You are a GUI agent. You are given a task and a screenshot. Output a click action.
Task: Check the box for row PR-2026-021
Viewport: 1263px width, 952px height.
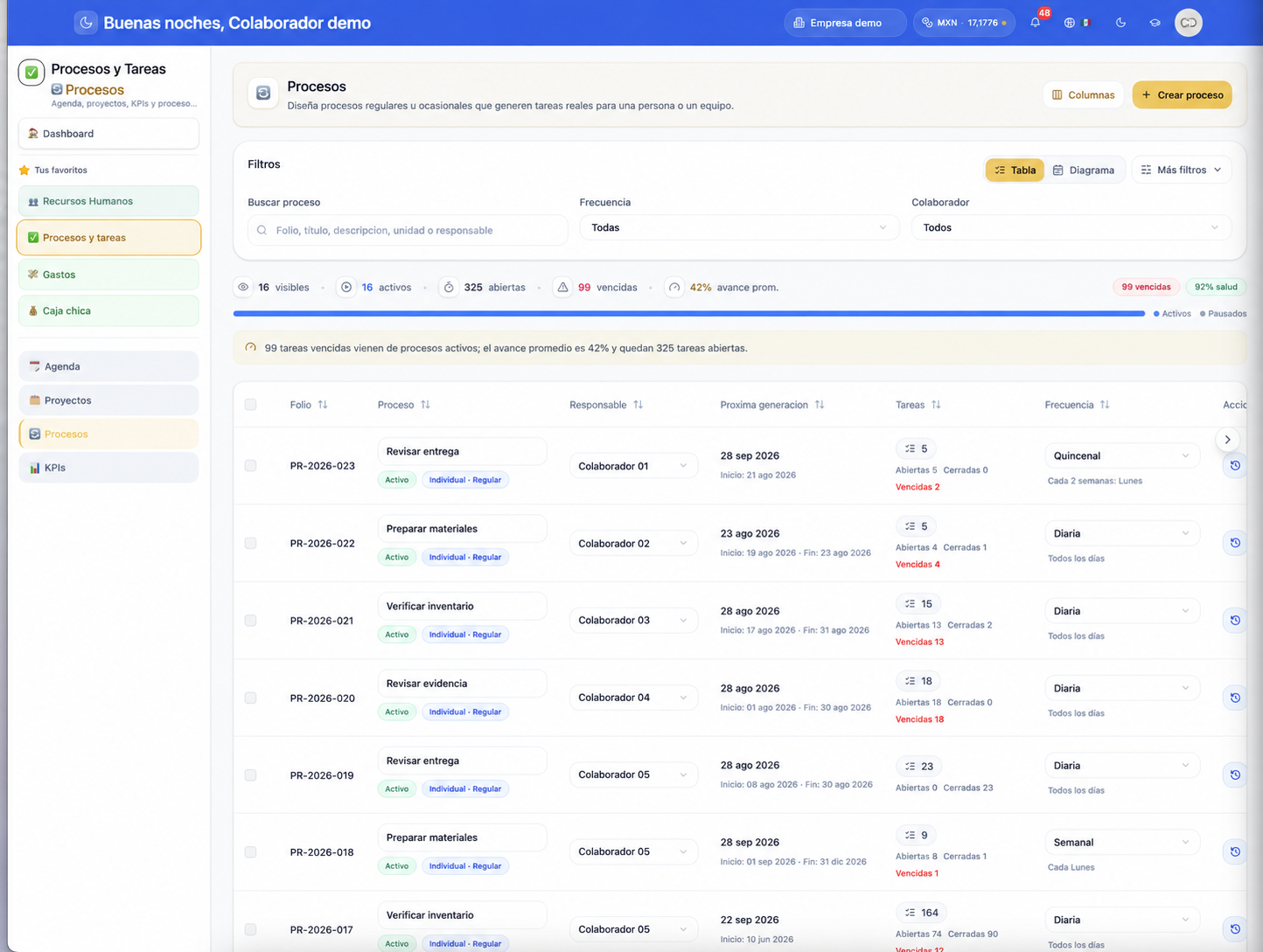pyautogui.click(x=251, y=621)
